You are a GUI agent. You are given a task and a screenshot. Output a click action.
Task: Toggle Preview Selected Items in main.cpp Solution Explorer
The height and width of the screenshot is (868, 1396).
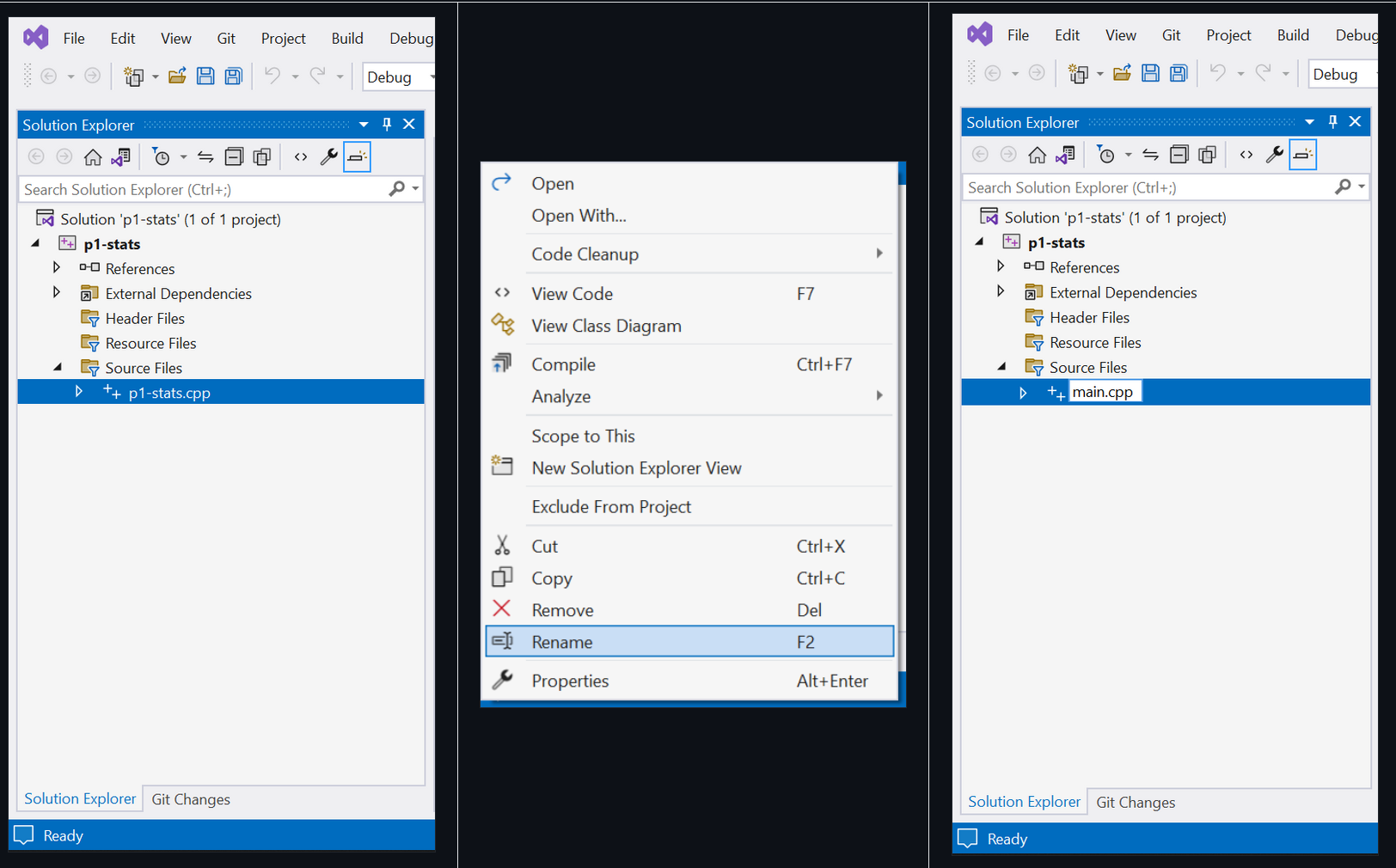[x=1302, y=155]
